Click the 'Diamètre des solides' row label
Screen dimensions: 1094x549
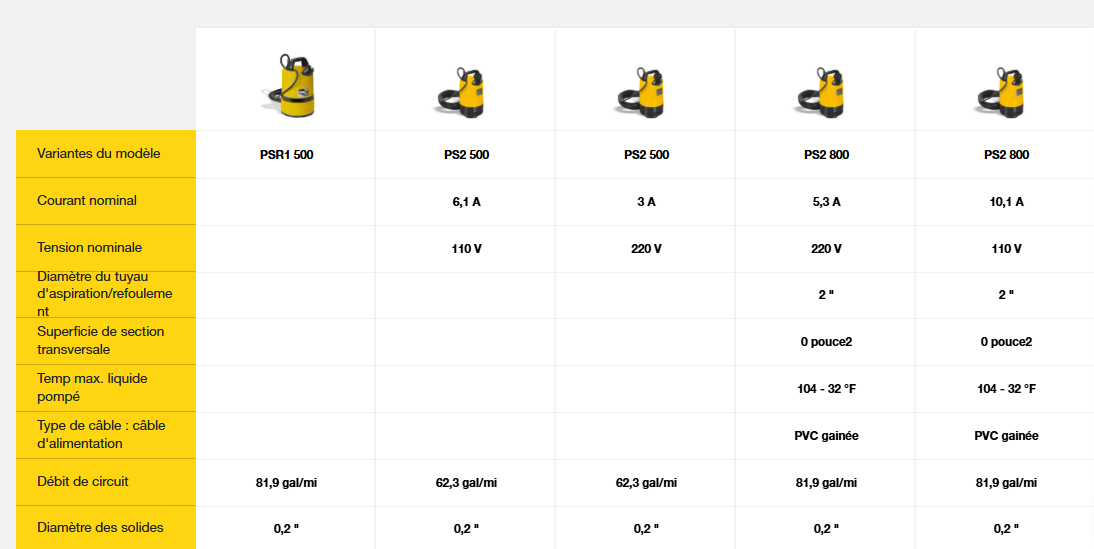click(100, 527)
